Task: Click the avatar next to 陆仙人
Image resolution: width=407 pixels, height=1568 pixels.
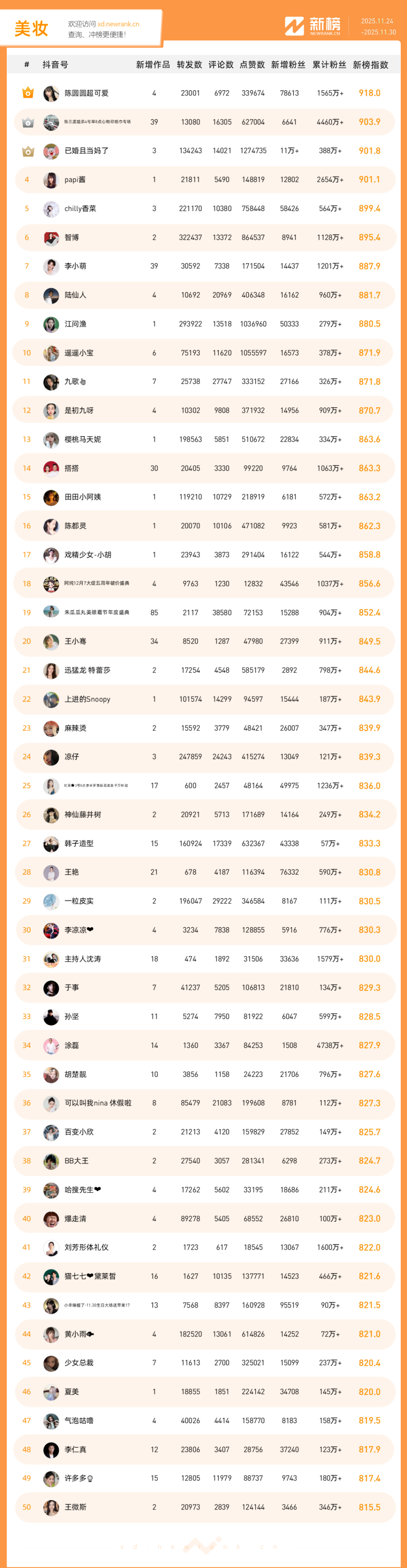Action: click(51, 295)
